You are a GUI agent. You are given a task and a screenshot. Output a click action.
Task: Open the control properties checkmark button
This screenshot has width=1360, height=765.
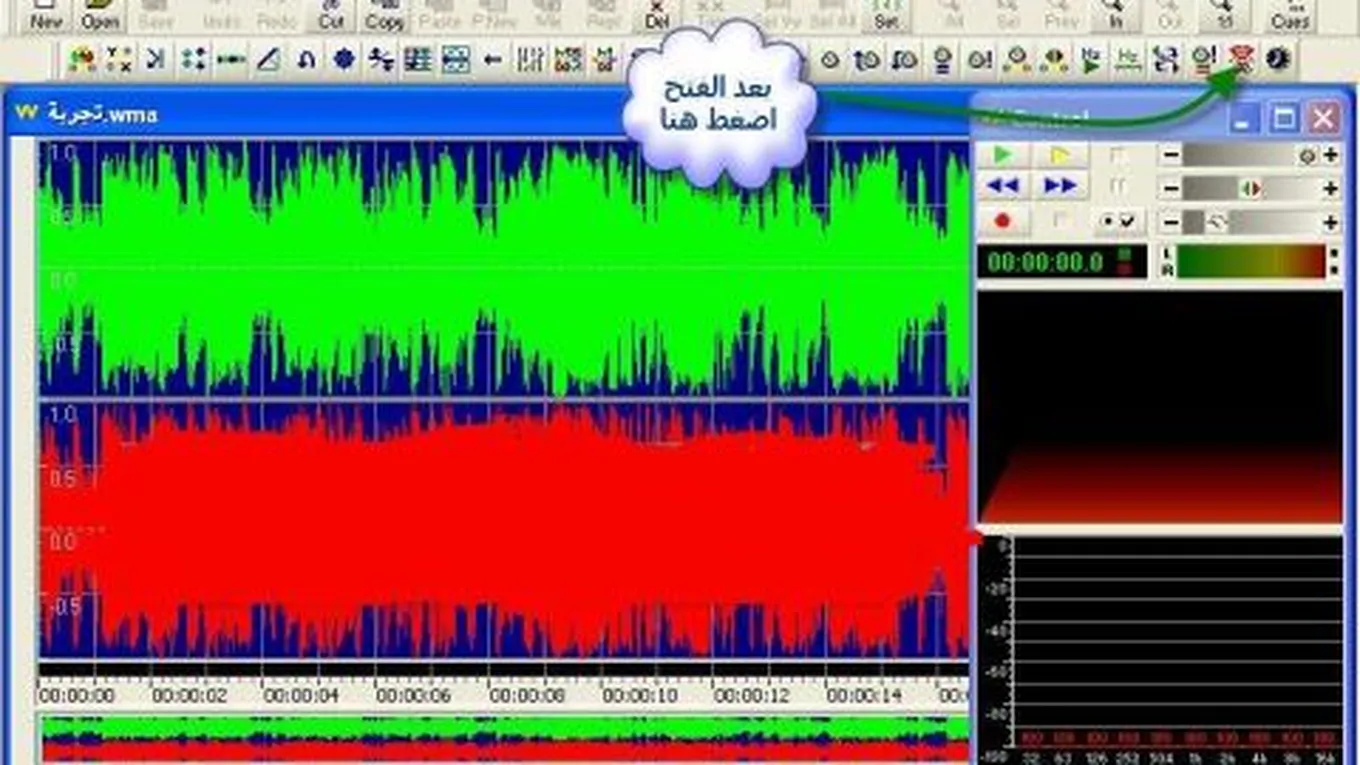(x=1119, y=221)
